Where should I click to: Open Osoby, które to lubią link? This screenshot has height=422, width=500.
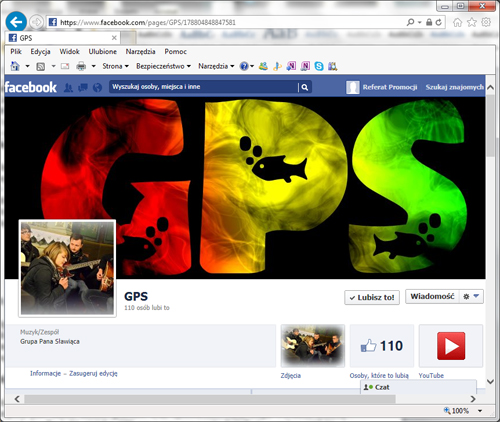(x=379, y=376)
